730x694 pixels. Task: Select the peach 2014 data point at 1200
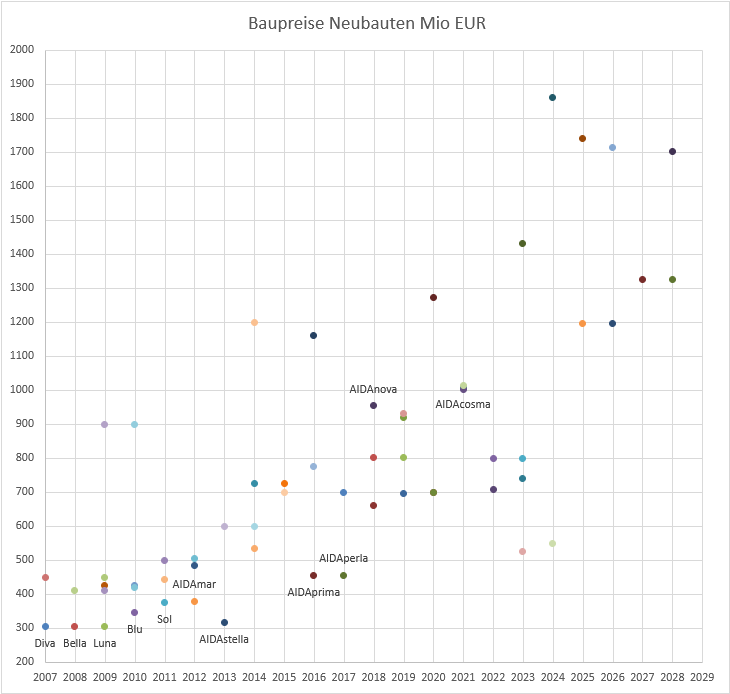tap(254, 322)
